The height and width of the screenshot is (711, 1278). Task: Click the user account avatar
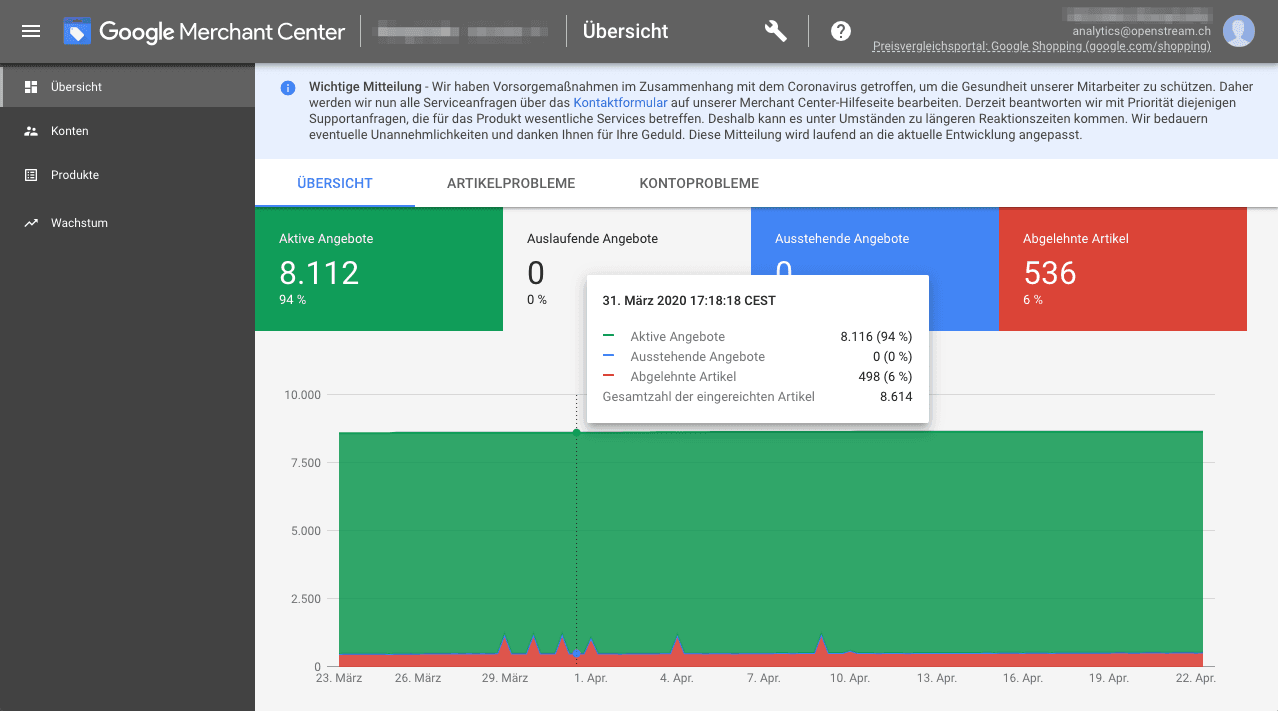click(x=1239, y=31)
